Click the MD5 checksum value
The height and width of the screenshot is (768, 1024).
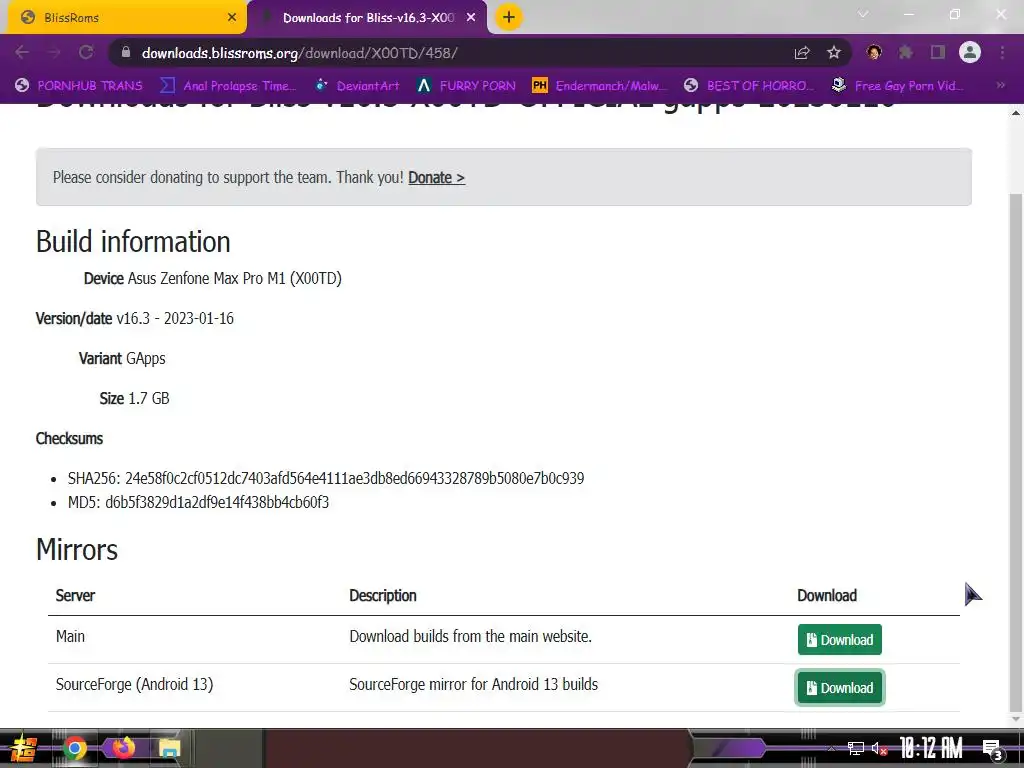coord(217,502)
